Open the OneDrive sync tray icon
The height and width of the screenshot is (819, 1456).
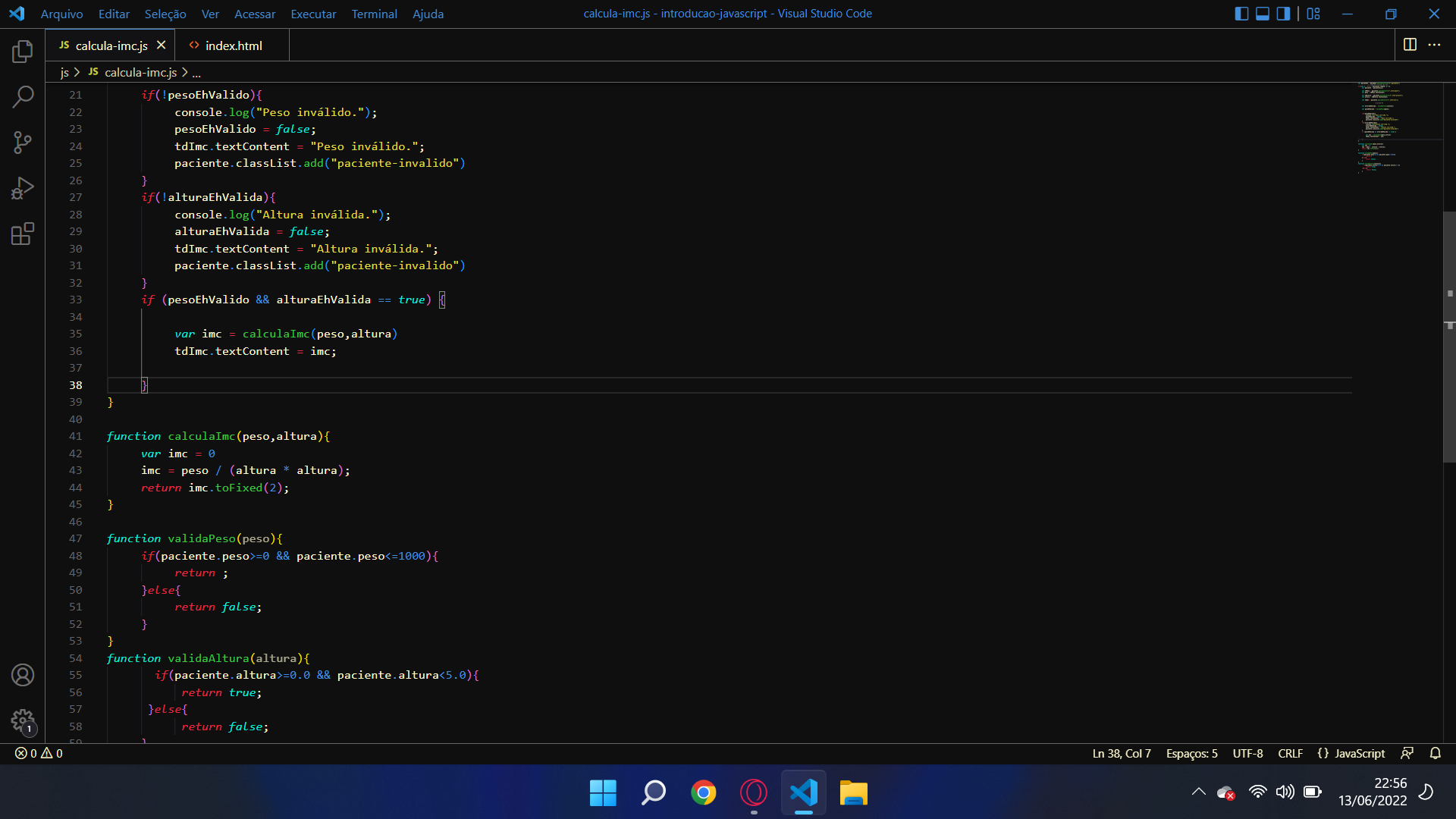1225,792
